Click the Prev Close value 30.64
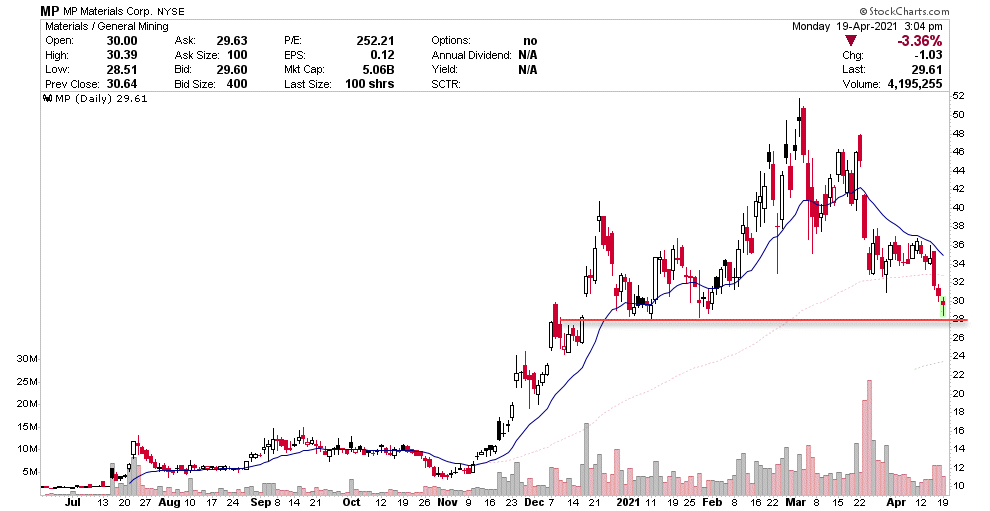The height and width of the screenshot is (511, 990). pos(122,84)
